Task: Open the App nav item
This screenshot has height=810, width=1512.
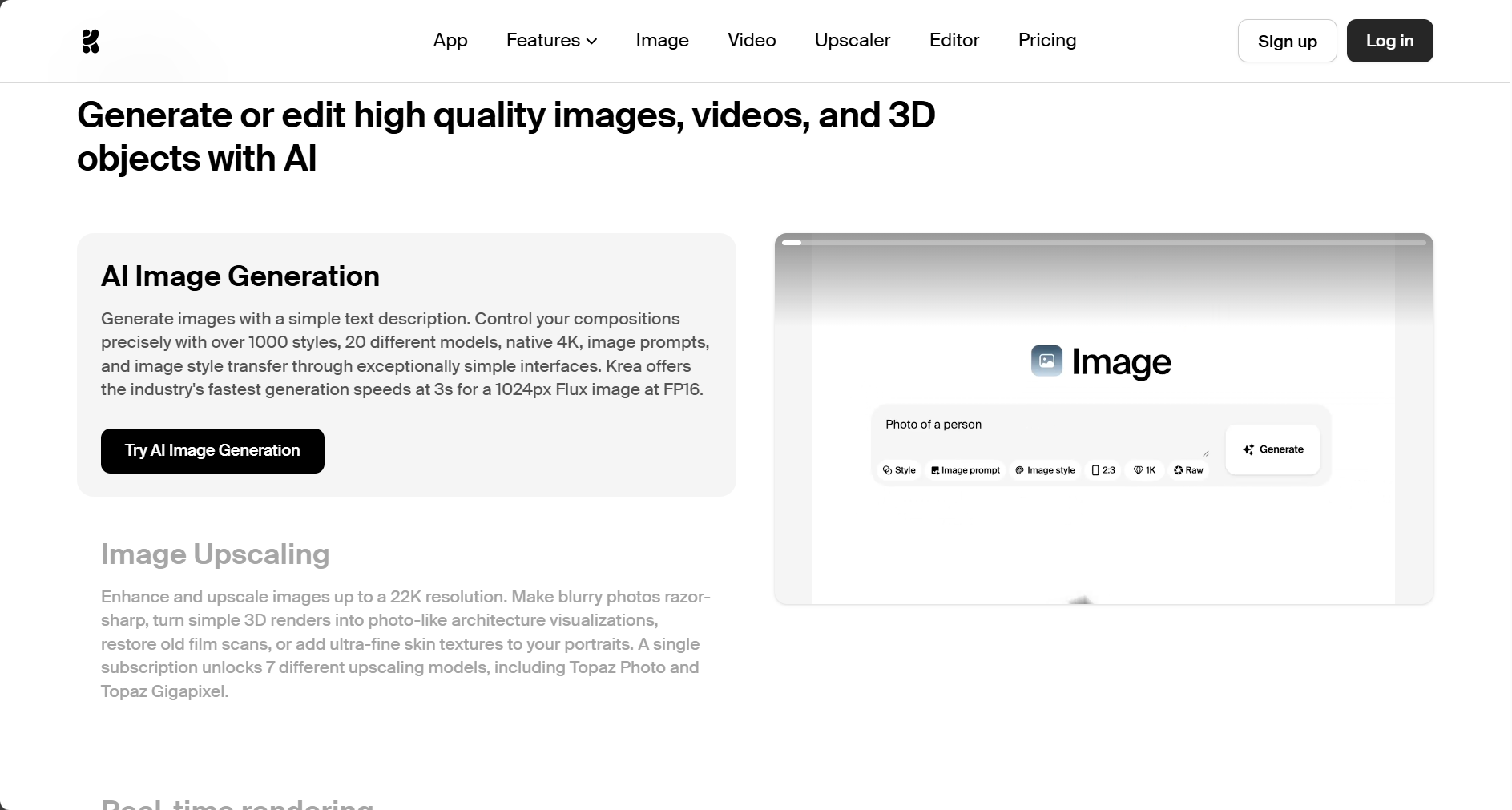Action: click(x=450, y=40)
